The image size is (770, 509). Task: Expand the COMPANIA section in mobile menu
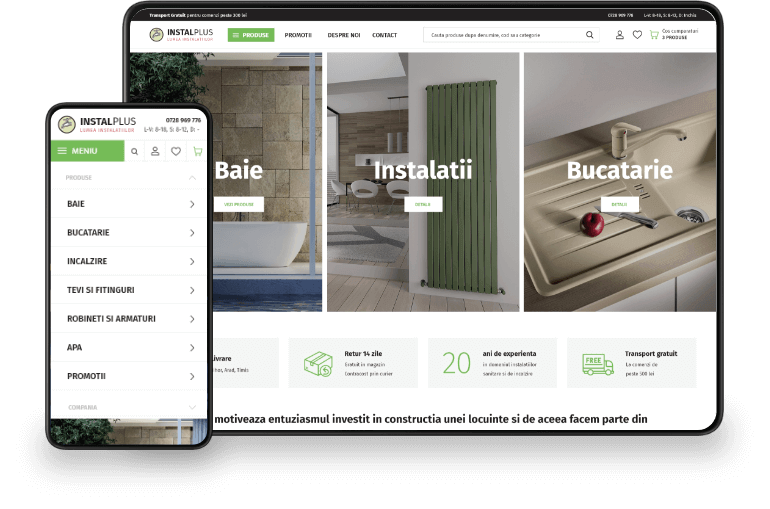pyautogui.click(x=192, y=407)
